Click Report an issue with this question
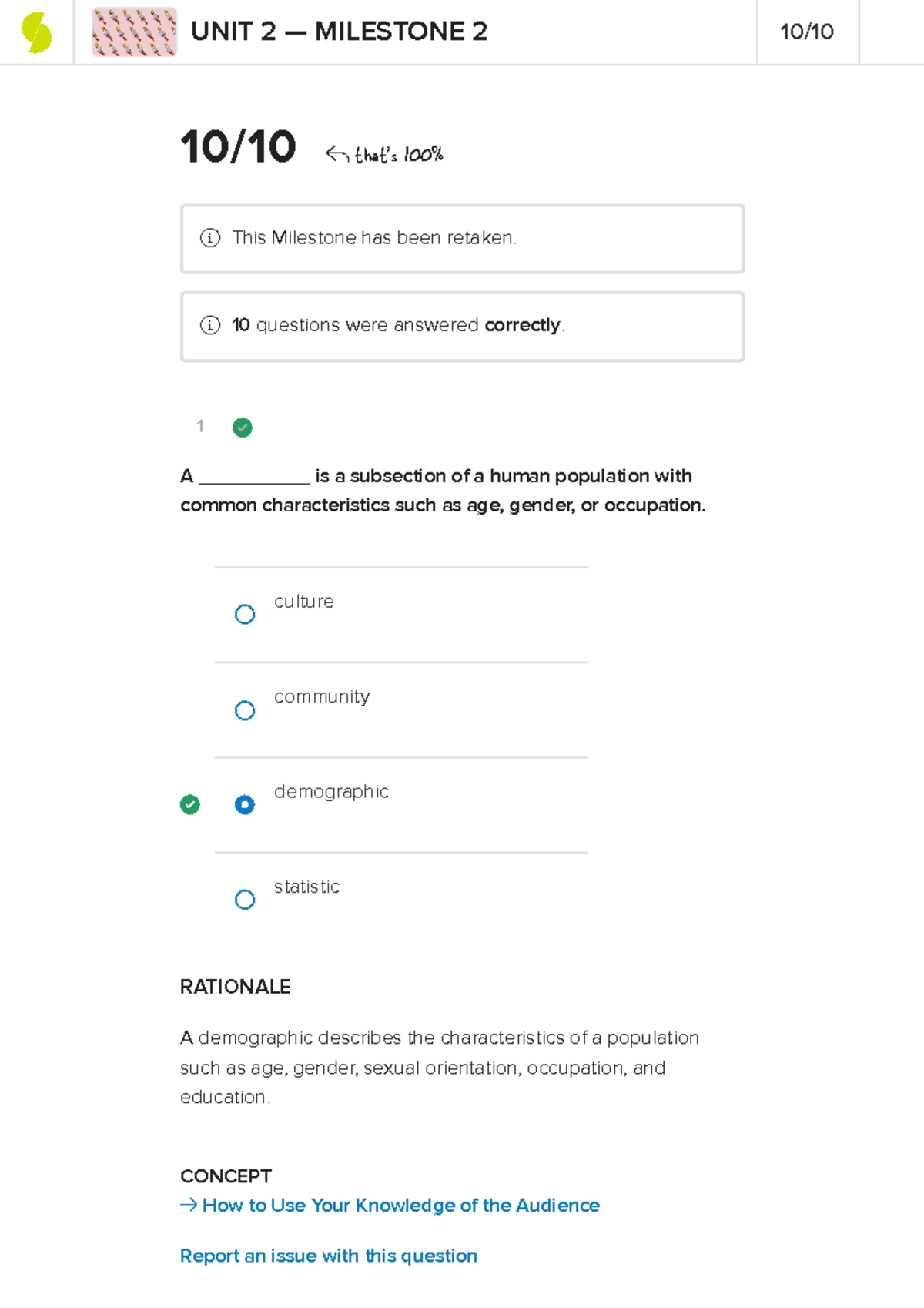Image resolution: width=924 pixels, height=1308 pixels. (x=329, y=1256)
